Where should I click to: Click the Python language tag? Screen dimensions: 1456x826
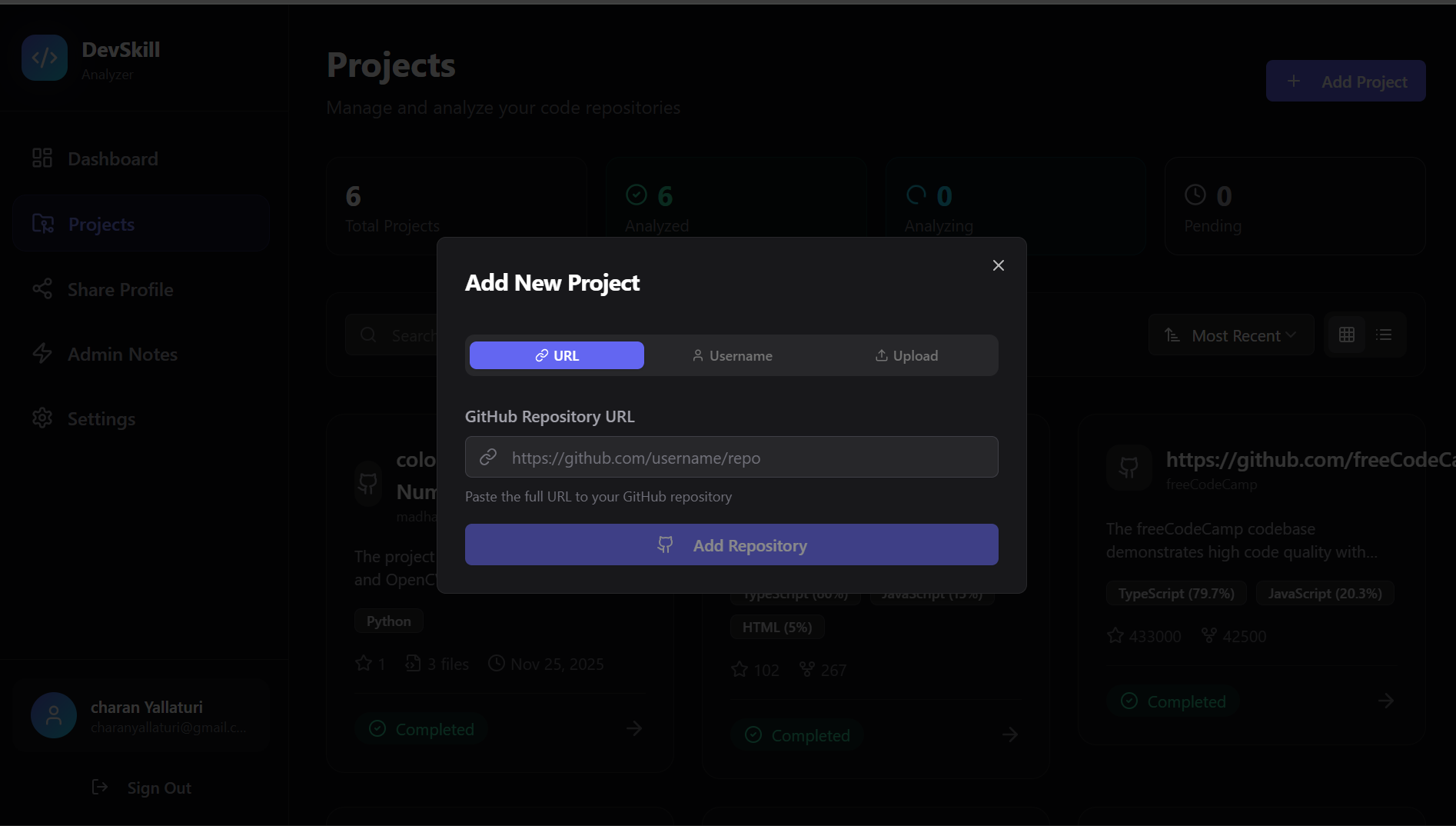click(x=389, y=621)
